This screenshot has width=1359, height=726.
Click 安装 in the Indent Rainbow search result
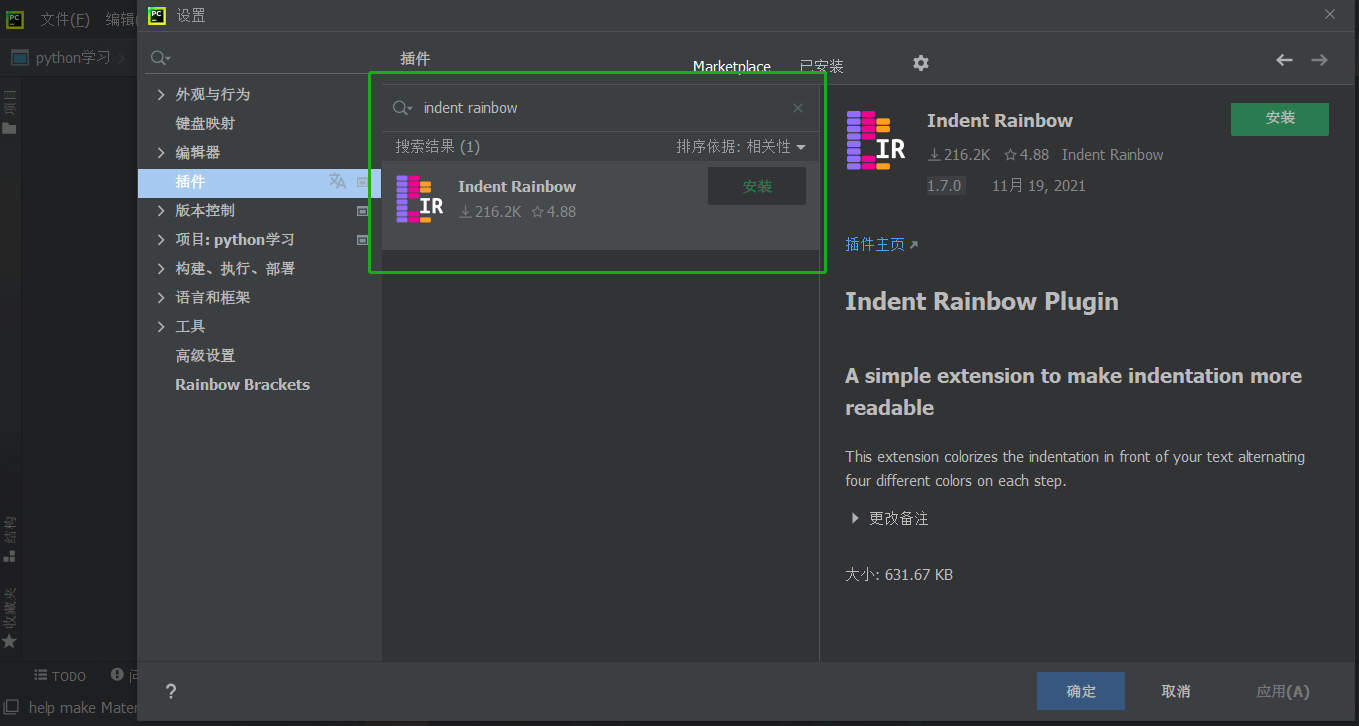coord(757,186)
